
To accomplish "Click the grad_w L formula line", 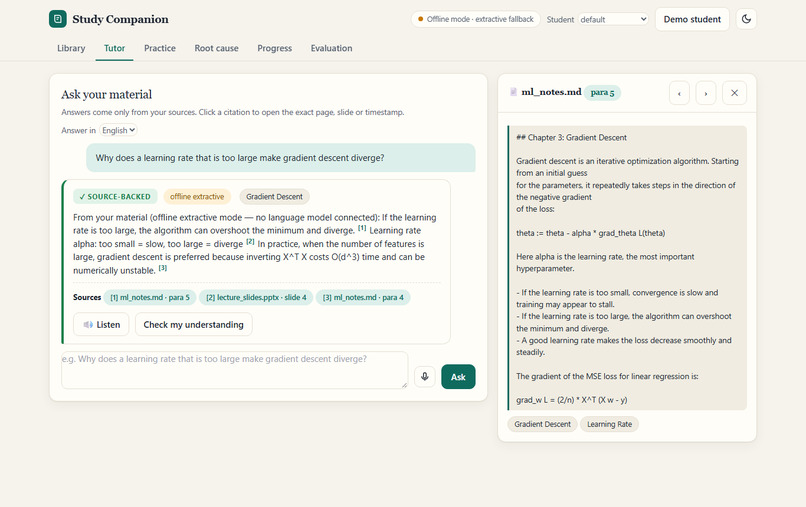I will [572, 400].
